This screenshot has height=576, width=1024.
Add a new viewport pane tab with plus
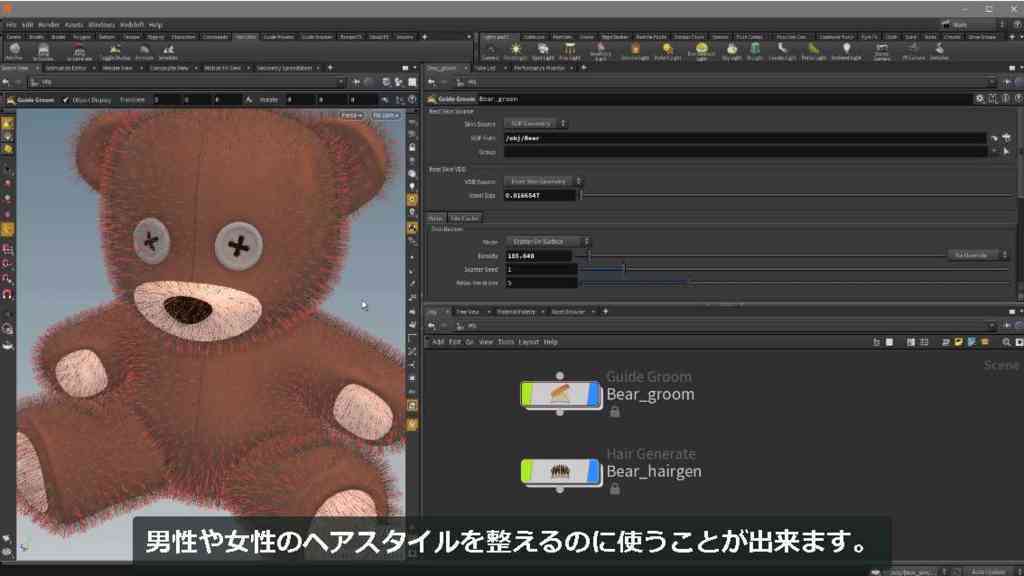[x=330, y=67]
